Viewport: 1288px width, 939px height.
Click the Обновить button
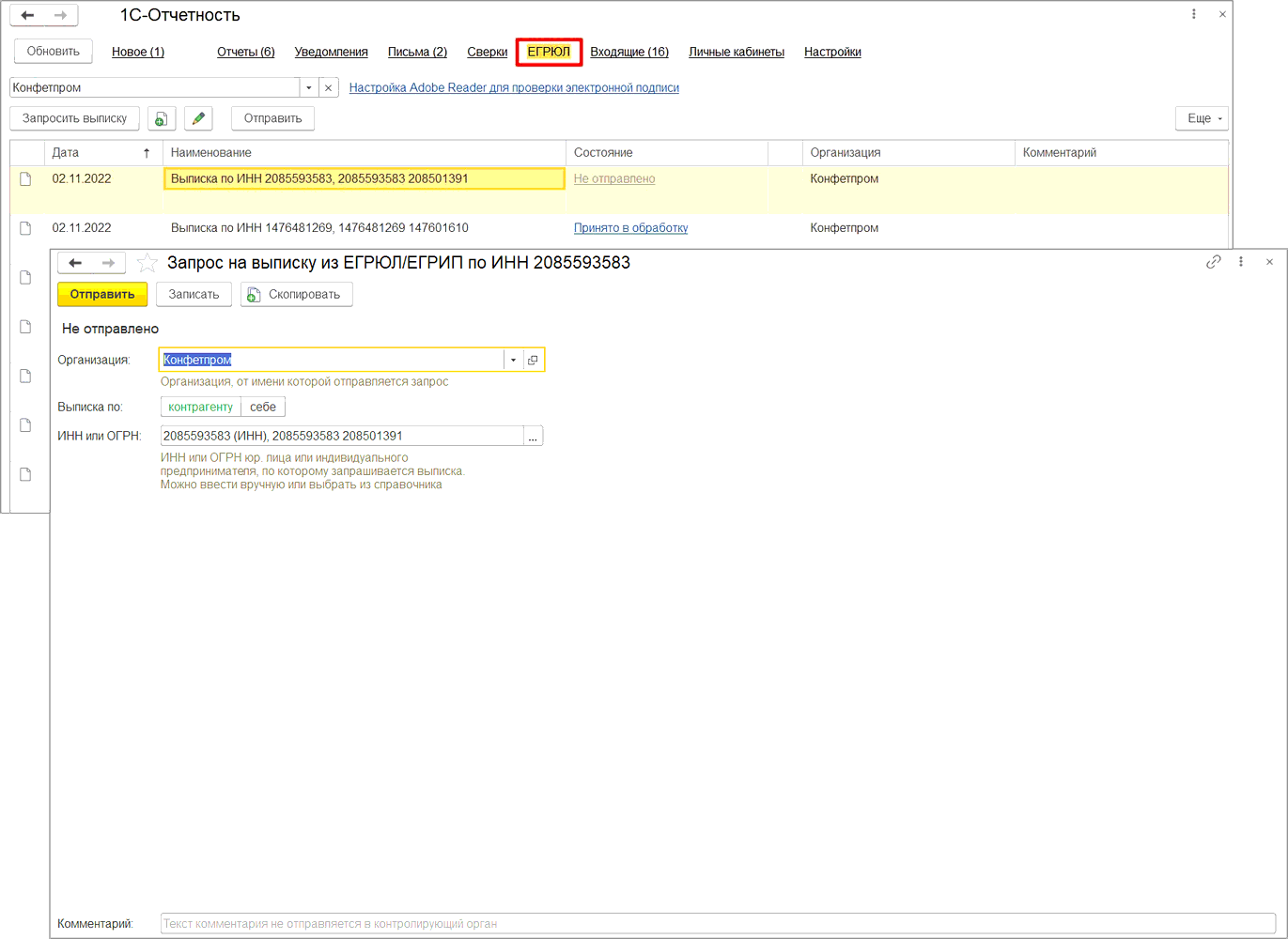(54, 52)
